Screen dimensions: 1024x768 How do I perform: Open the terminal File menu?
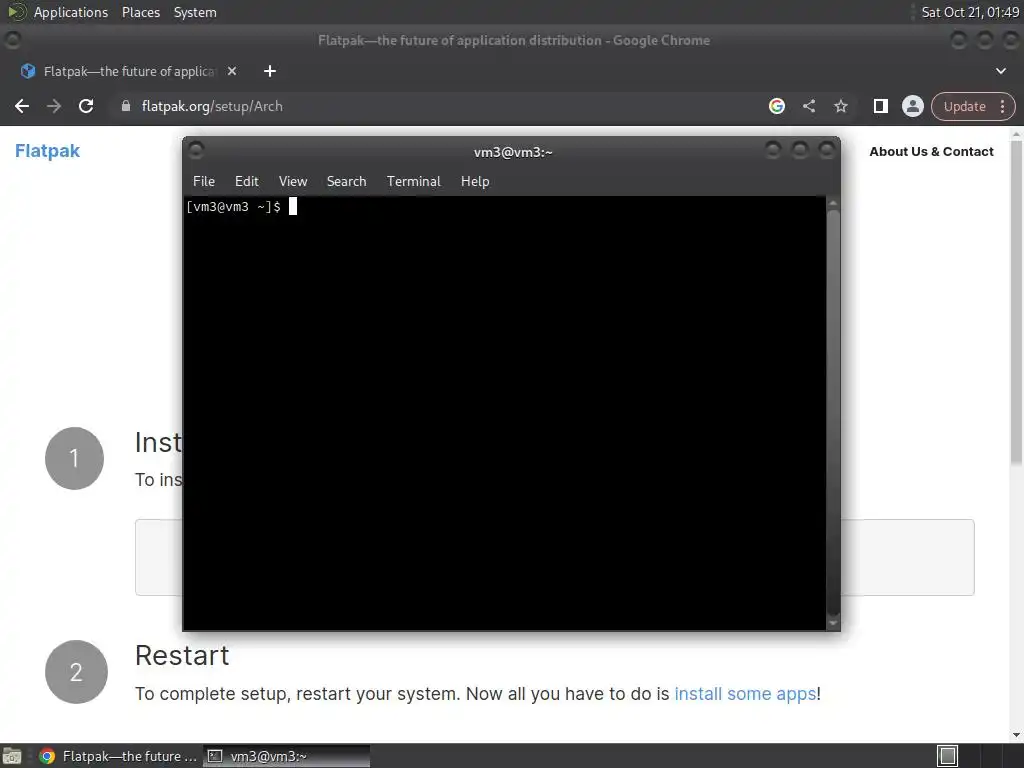tap(204, 182)
